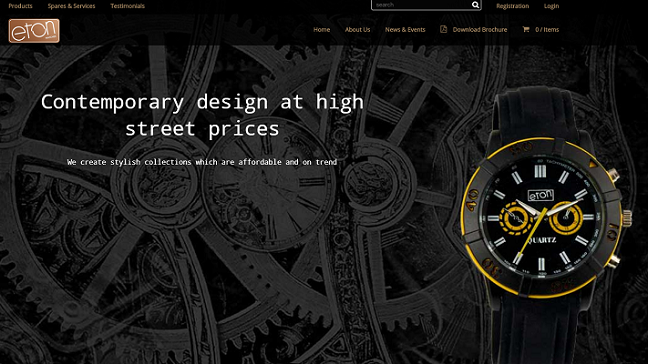
Task: Focus the search input field
Action: point(422,5)
